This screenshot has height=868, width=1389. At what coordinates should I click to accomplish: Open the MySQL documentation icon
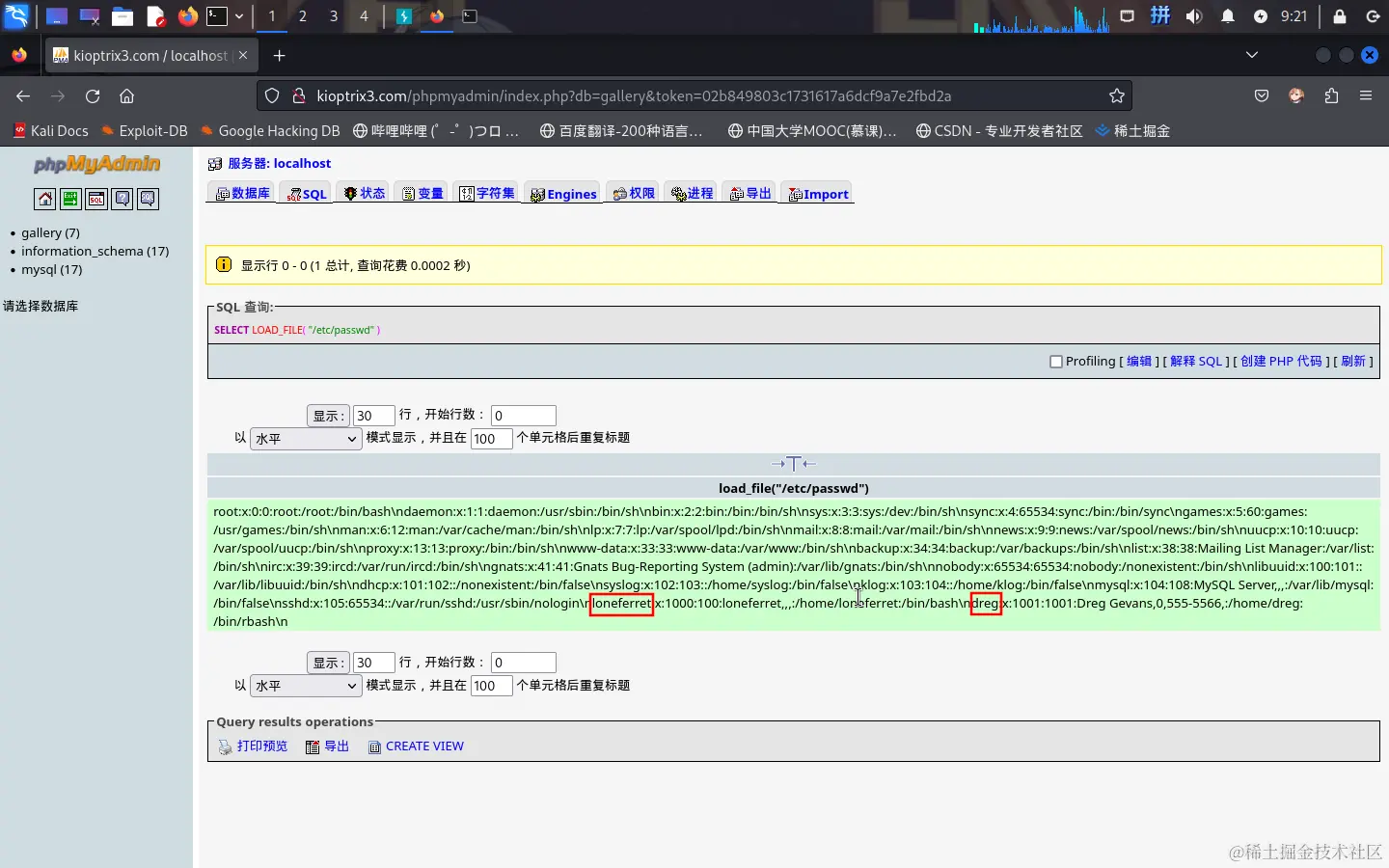click(148, 199)
